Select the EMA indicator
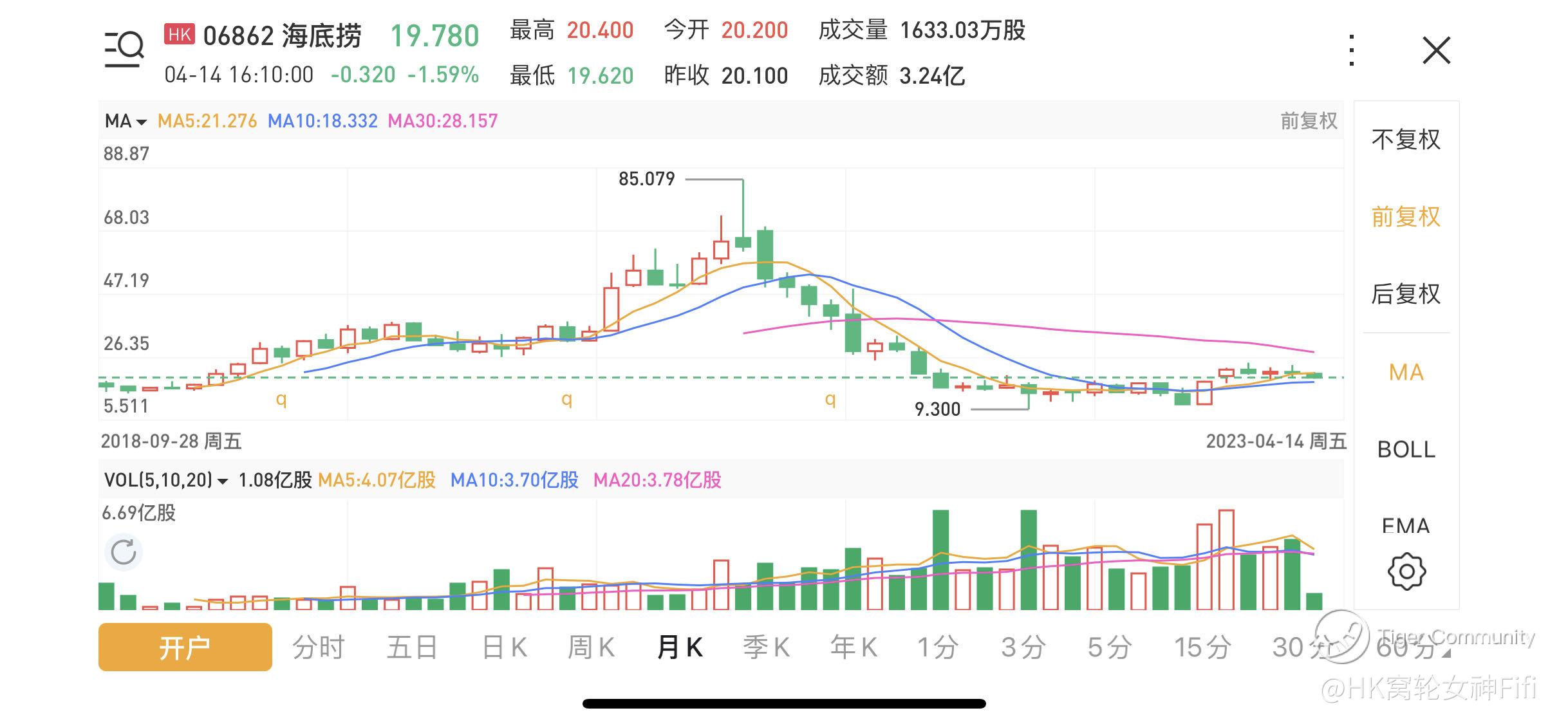The height and width of the screenshot is (724, 1568). (x=1406, y=526)
